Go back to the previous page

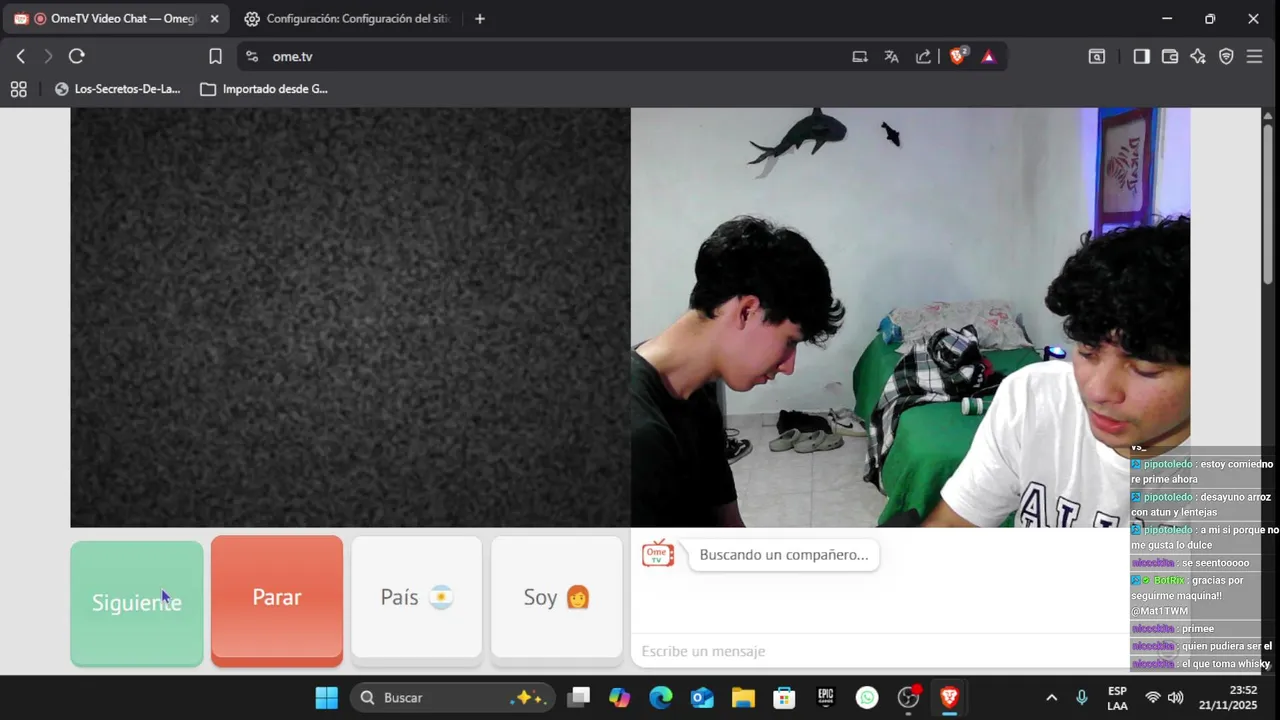click(x=21, y=57)
